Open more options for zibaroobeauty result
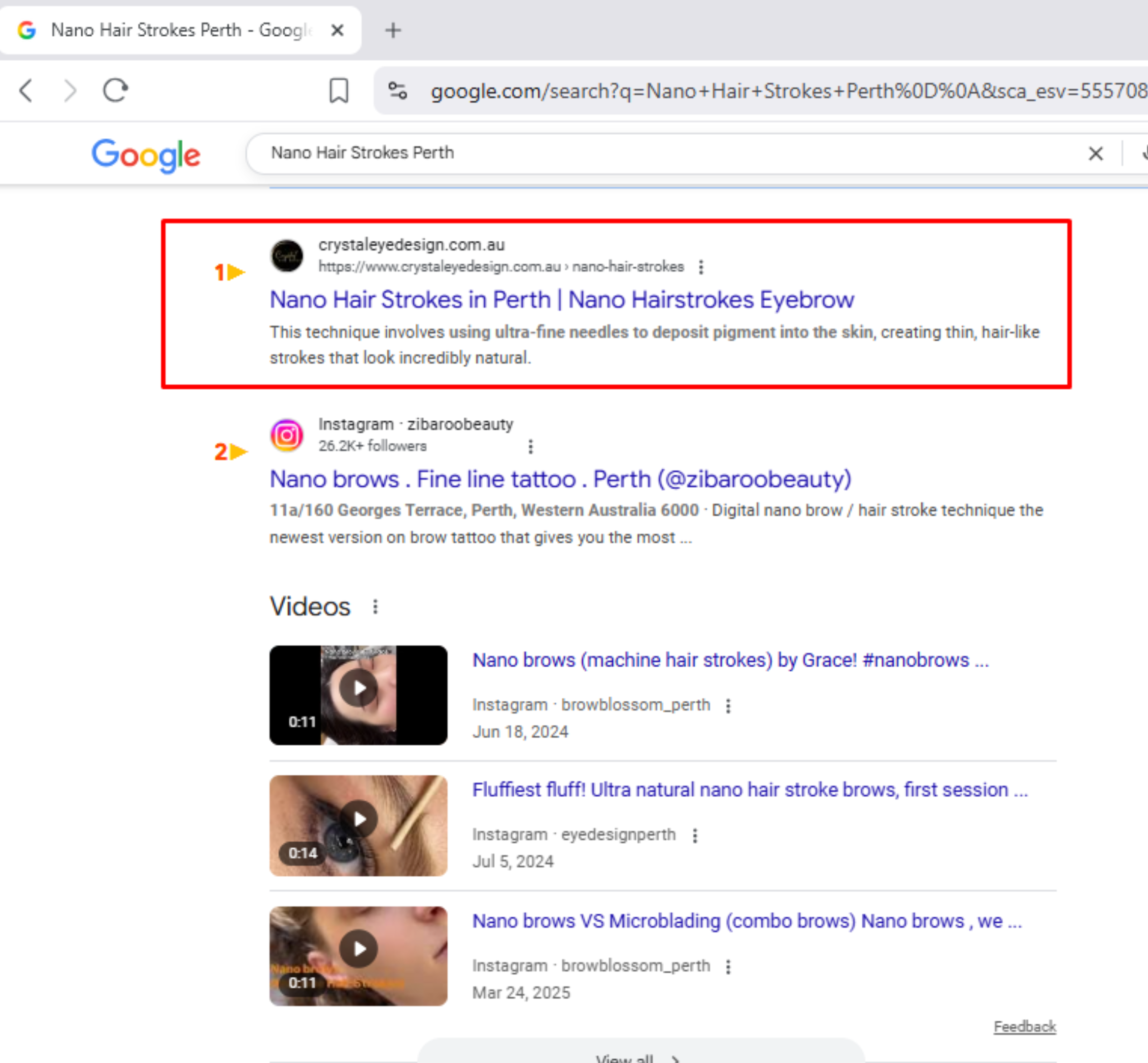This screenshot has height=1063, width=1148. (531, 446)
